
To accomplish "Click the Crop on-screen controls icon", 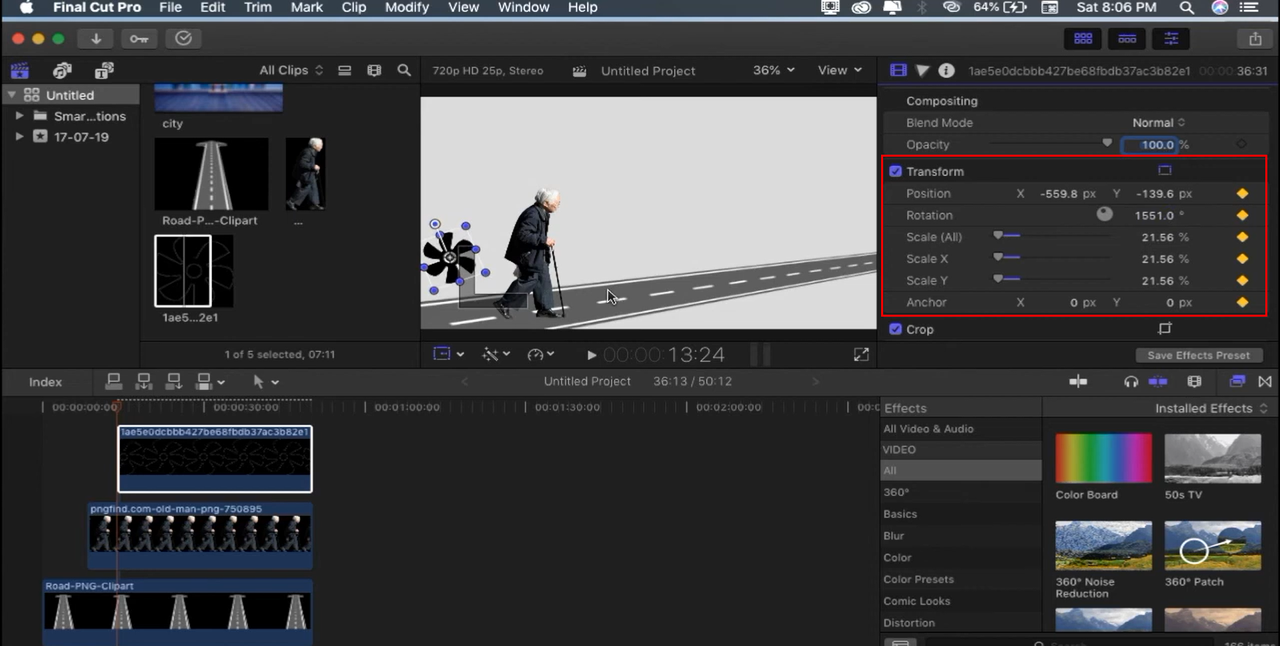I will coord(1164,329).
